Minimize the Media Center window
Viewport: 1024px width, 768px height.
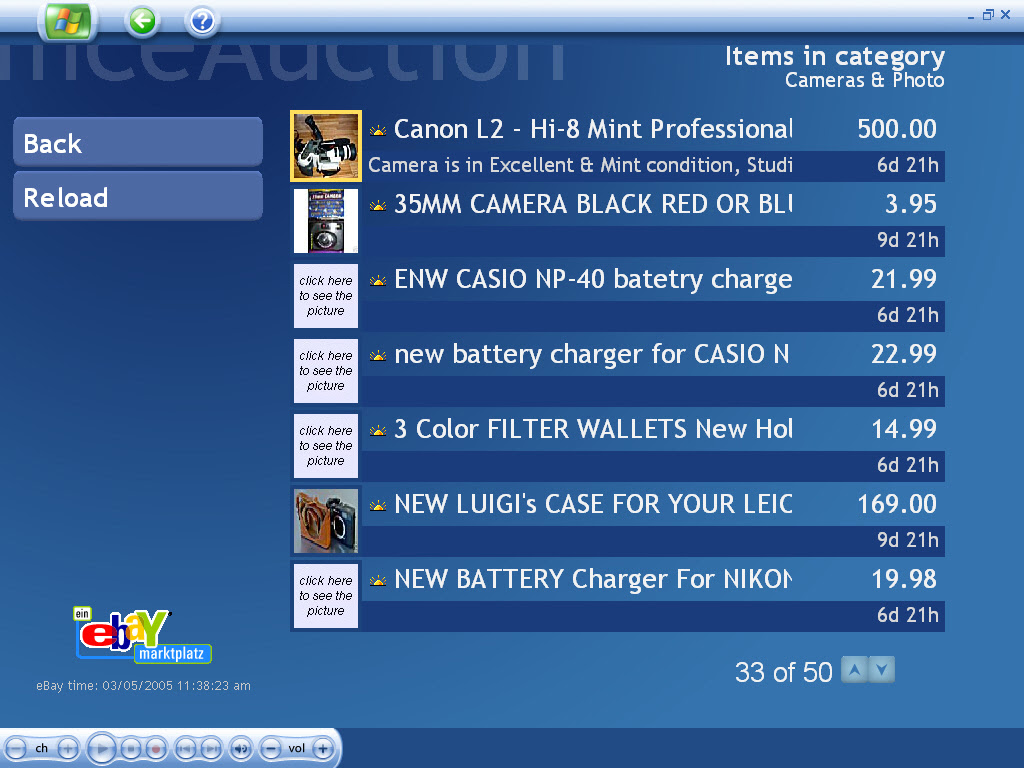[971, 16]
